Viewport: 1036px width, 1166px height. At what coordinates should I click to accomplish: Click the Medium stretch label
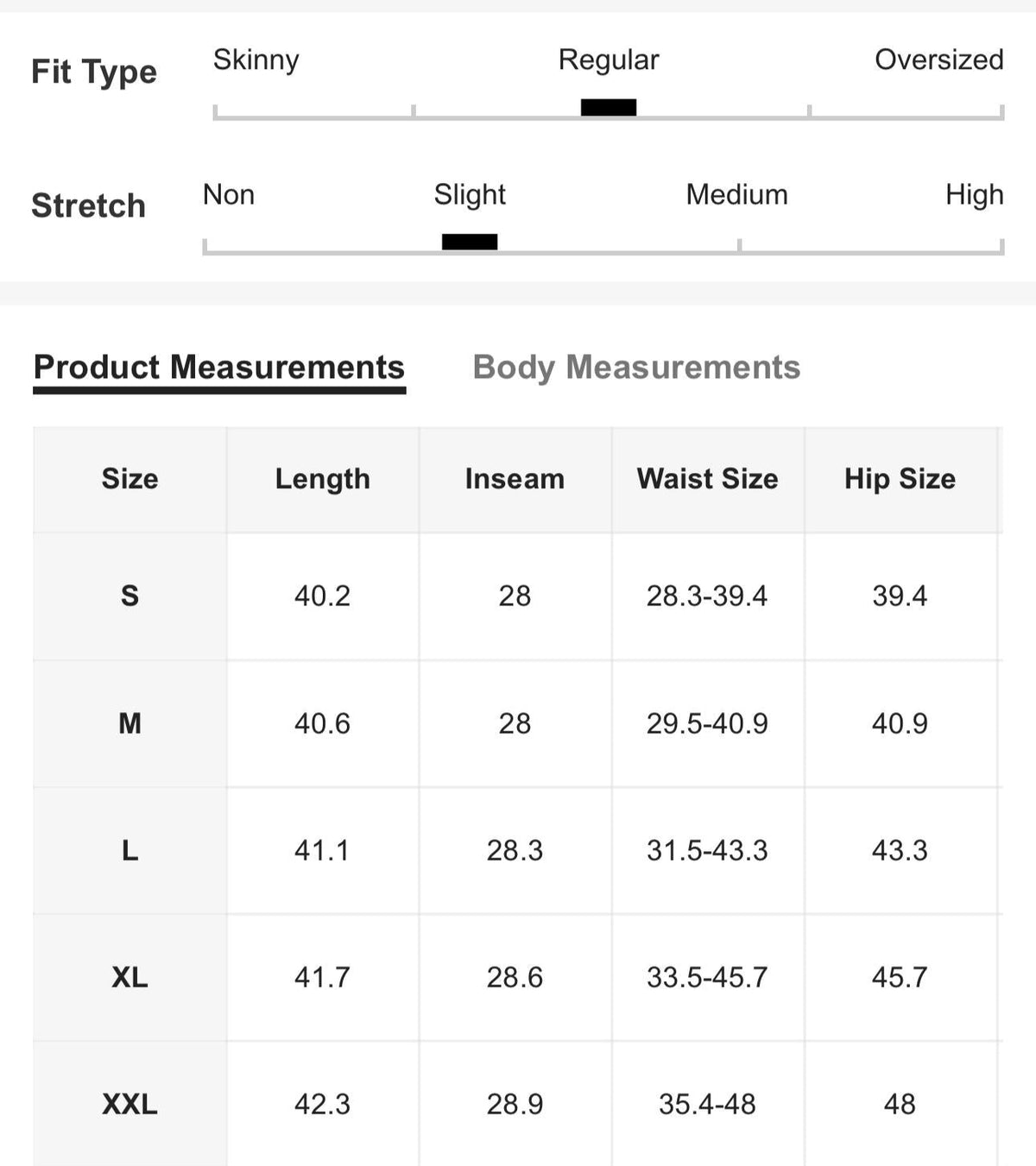pyautogui.click(x=736, y=194)
